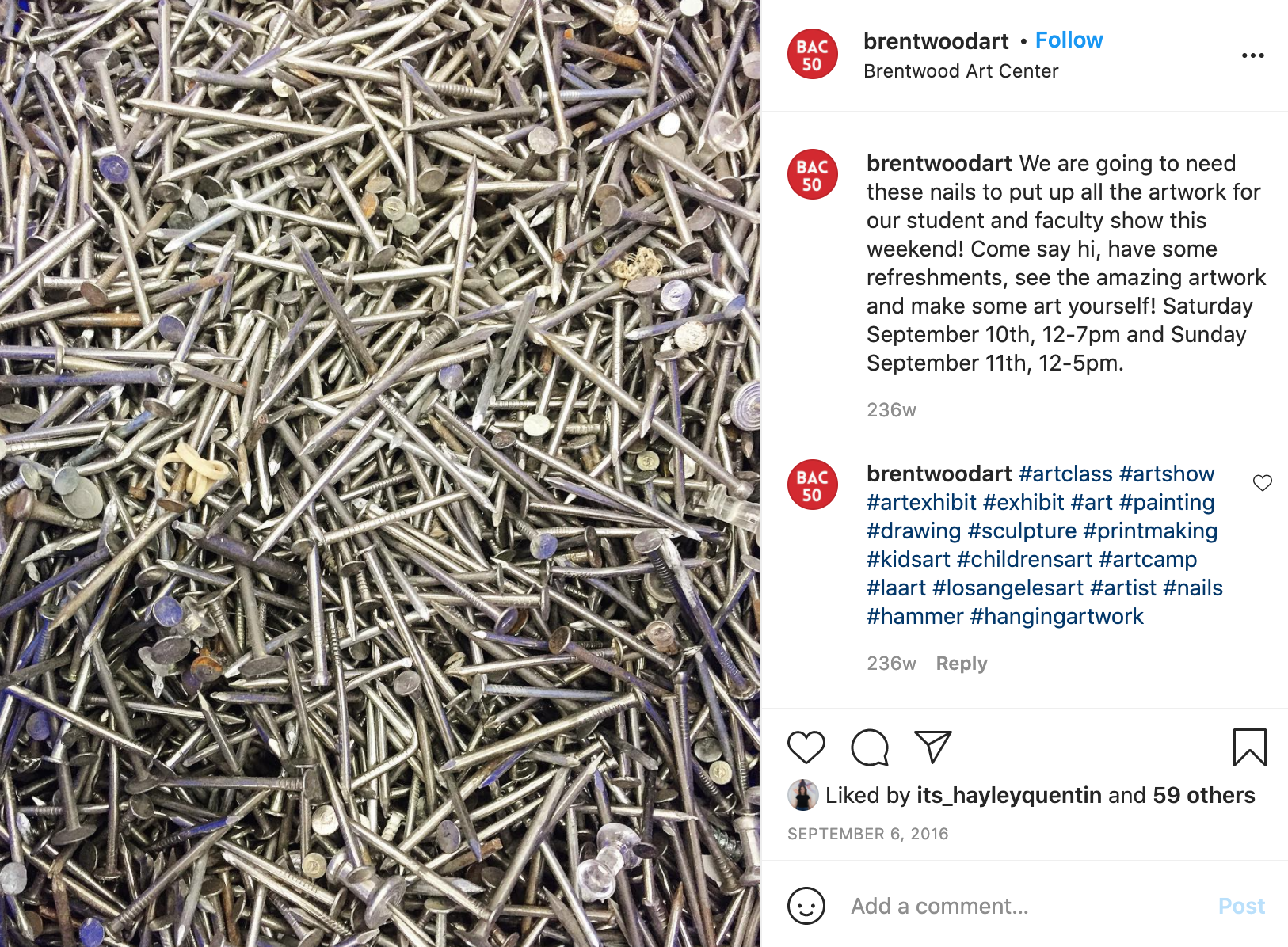View the 59 others who liked
The height and width of the screenshot is (947, 1288).
tap(1204, 795)
